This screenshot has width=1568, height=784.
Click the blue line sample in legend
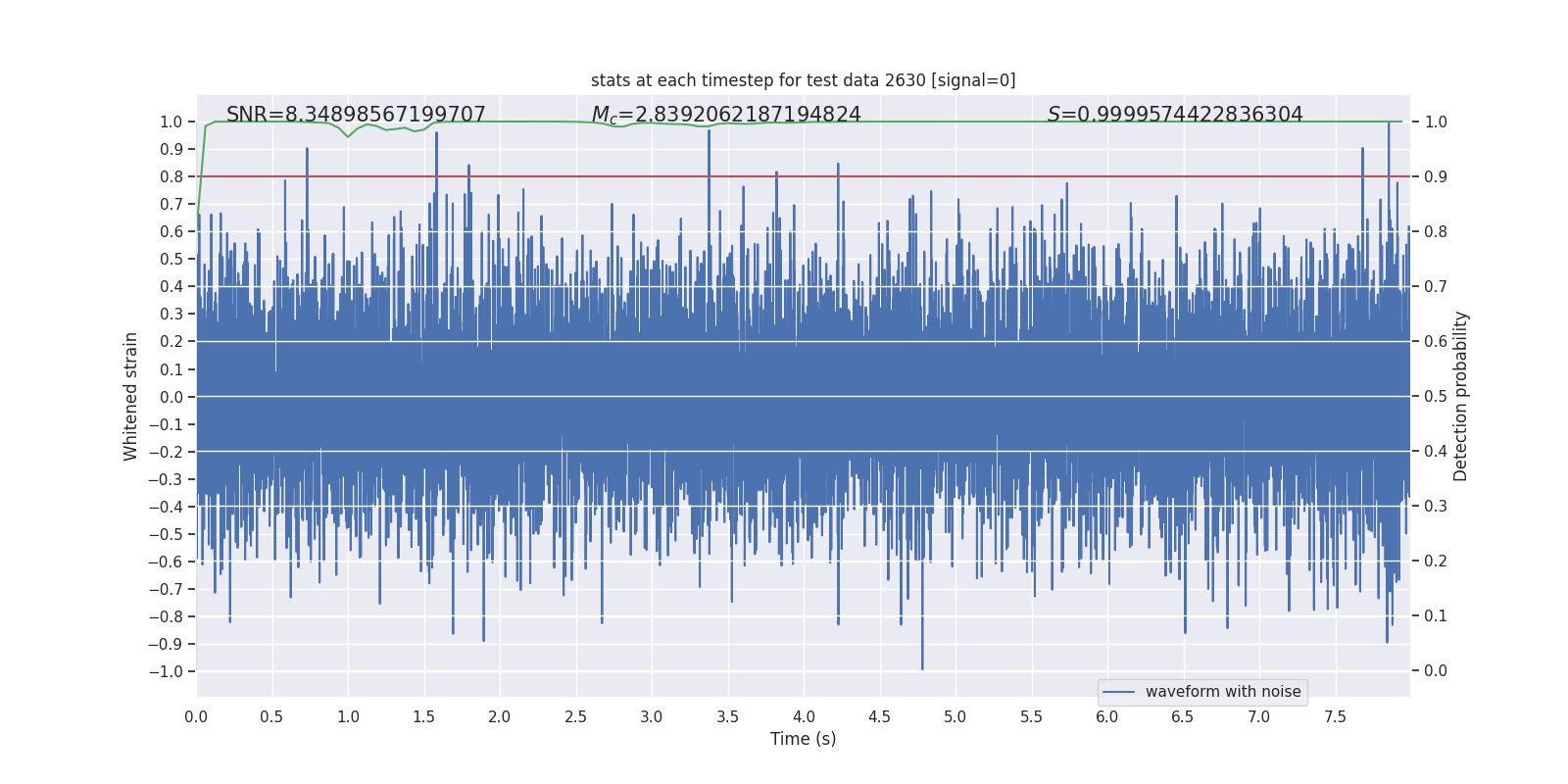point(1119,692)
